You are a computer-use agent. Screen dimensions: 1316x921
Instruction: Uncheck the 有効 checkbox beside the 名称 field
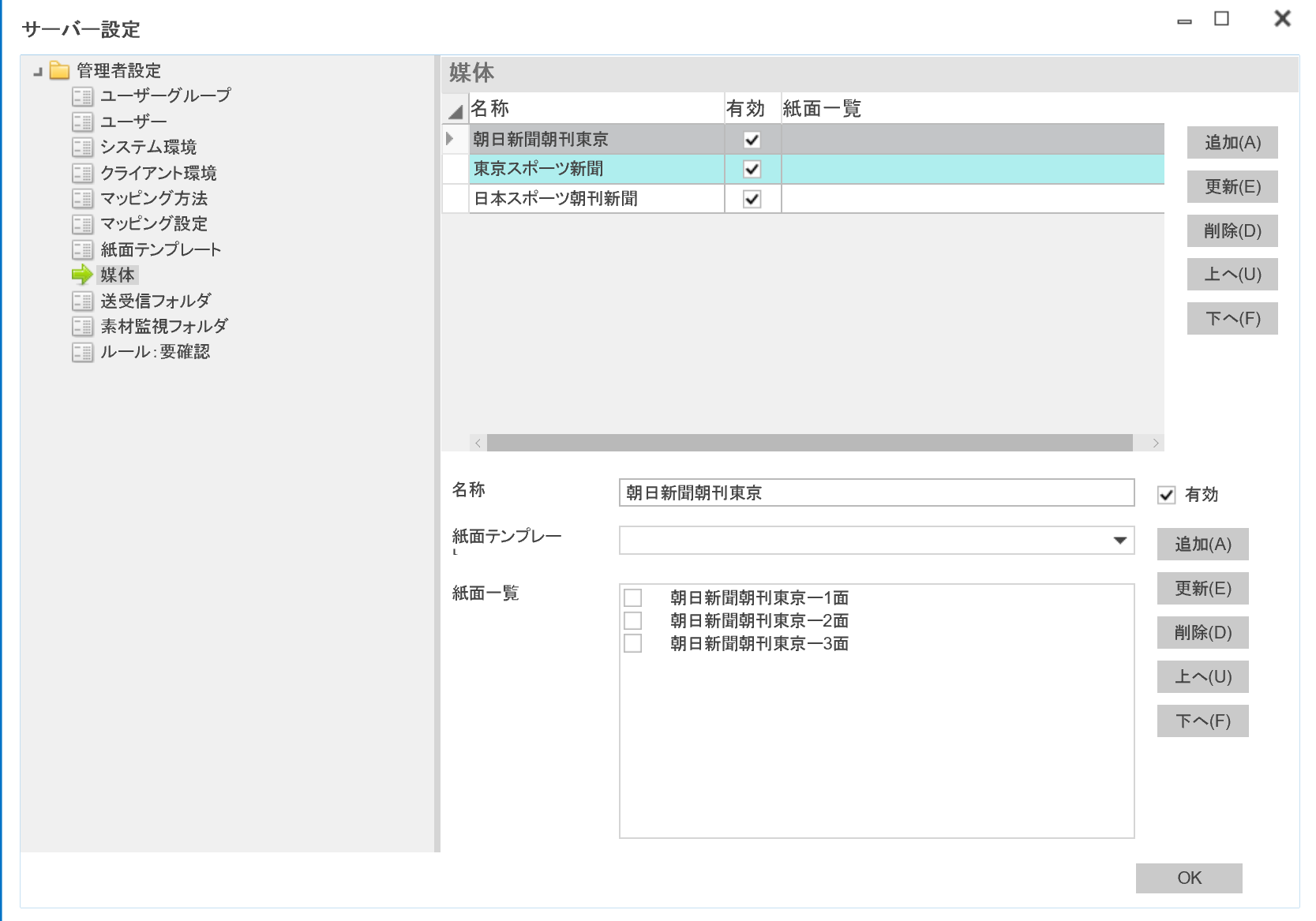(x=1167, y=495)
